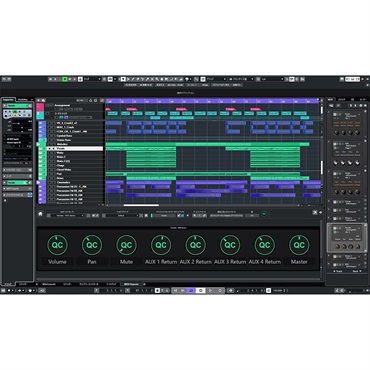This screenshot has width=370, height=370.
Task: Toggle the green active button in top toolbar
Action: (x=65, y=79)
